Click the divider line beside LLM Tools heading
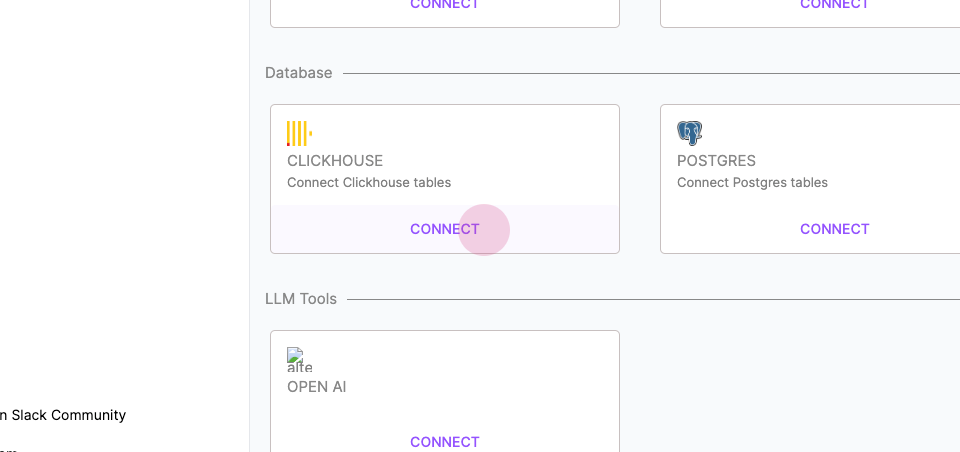Image resolution: width=960 pixels, height=452 pixels. pos(653,299)
